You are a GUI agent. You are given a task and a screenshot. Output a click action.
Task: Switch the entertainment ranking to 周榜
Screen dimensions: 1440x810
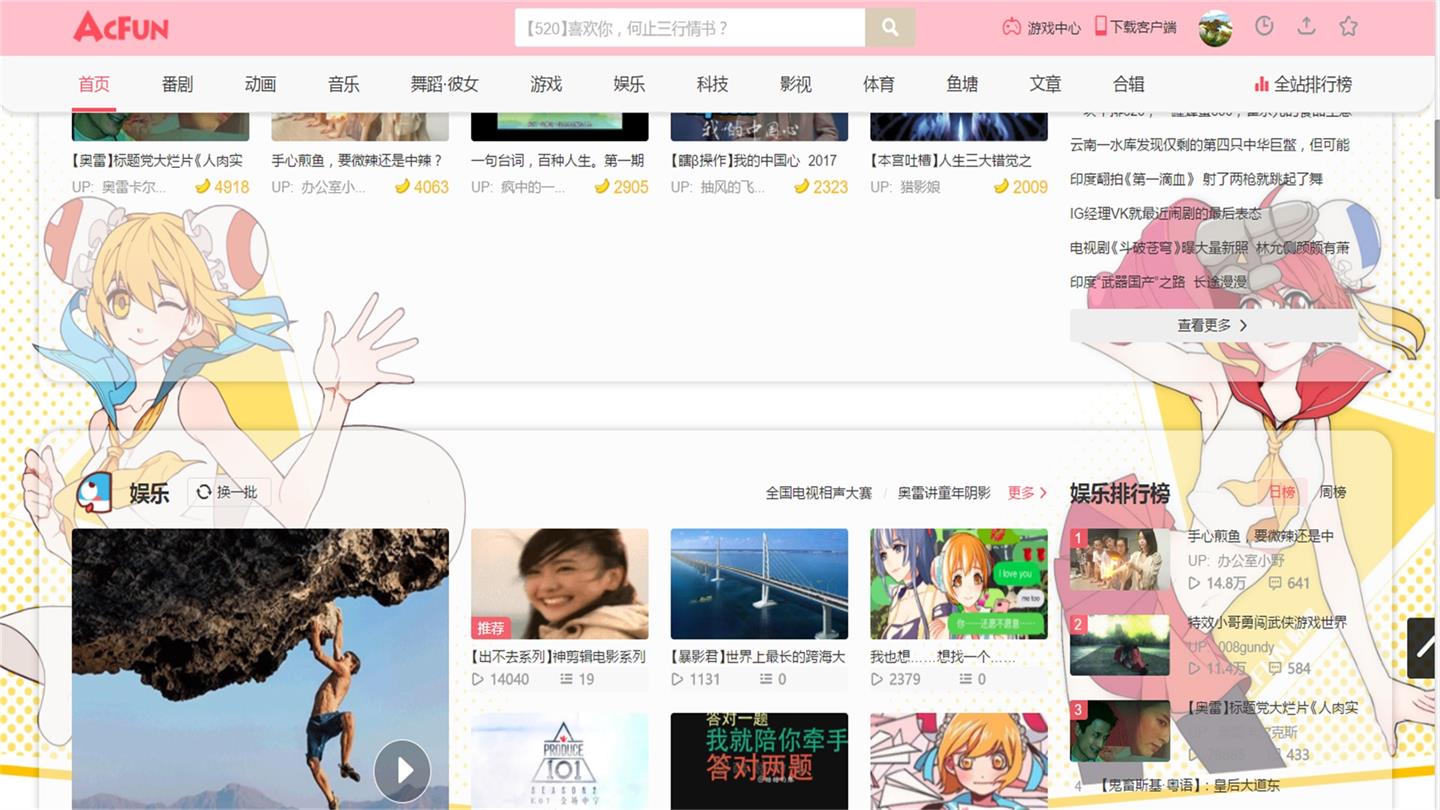1334,493
